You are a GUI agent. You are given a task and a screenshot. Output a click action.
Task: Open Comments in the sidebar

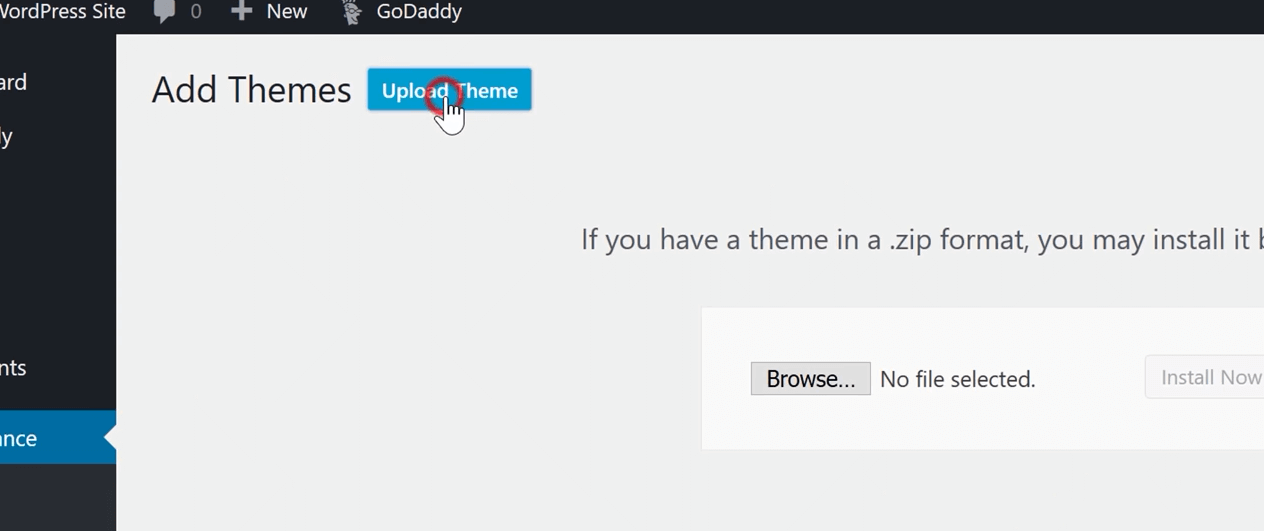tap(14, 368)
